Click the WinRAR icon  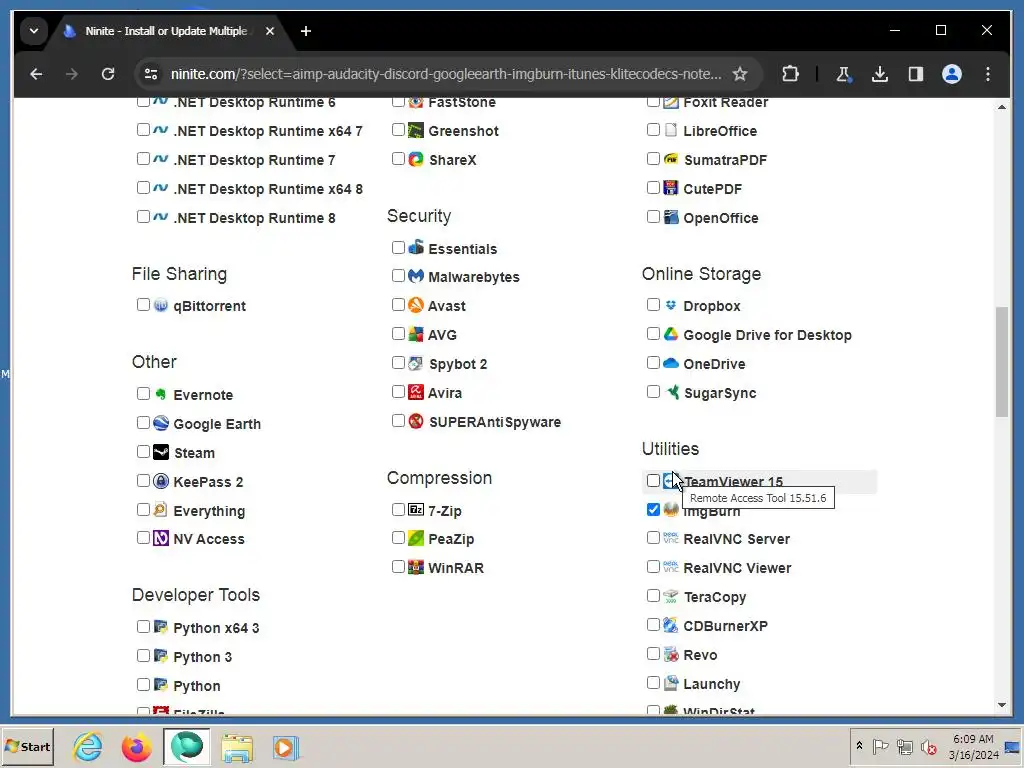pyautogui.click(x=416, y=567)
